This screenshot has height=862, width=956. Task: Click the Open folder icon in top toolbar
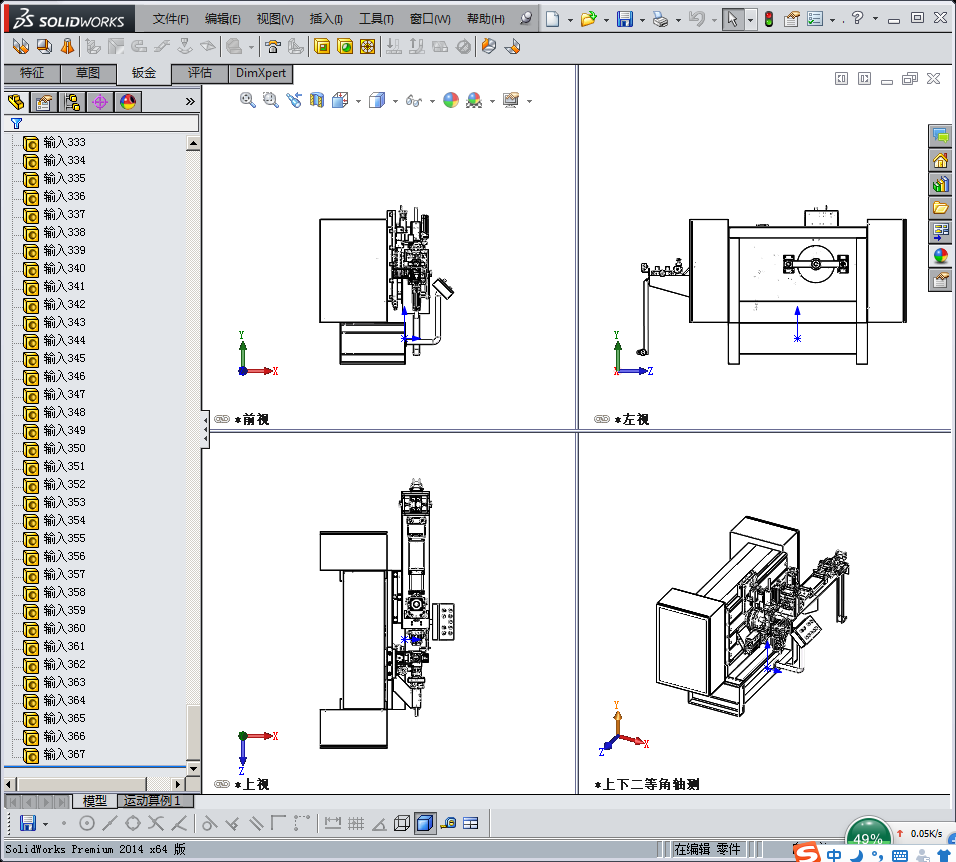point(588,19)
